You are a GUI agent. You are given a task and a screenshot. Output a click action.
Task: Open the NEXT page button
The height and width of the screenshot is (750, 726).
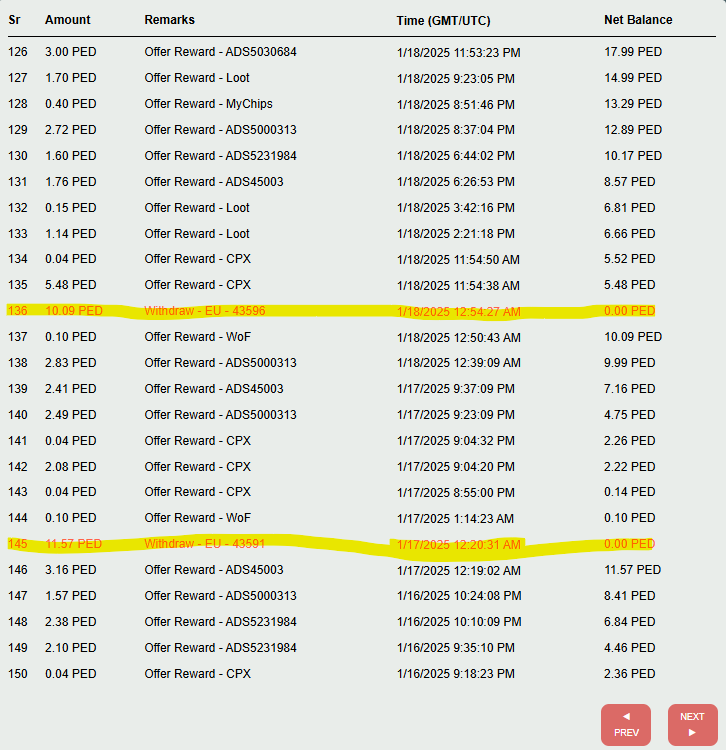pos(693,725)
